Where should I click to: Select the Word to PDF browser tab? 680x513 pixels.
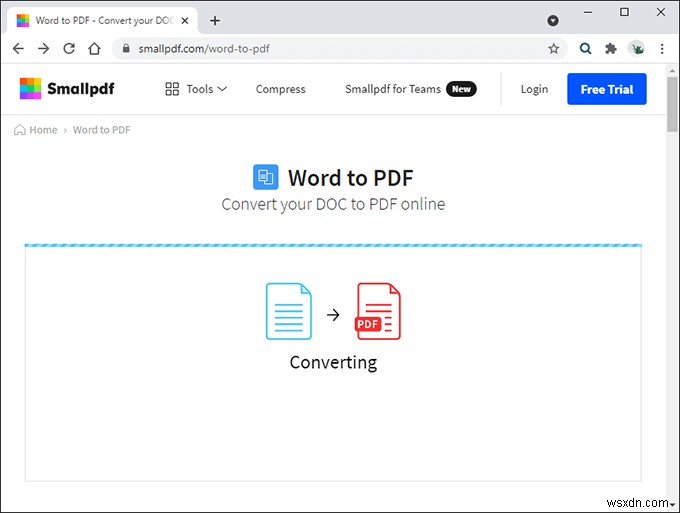click(x=103, y=20)
